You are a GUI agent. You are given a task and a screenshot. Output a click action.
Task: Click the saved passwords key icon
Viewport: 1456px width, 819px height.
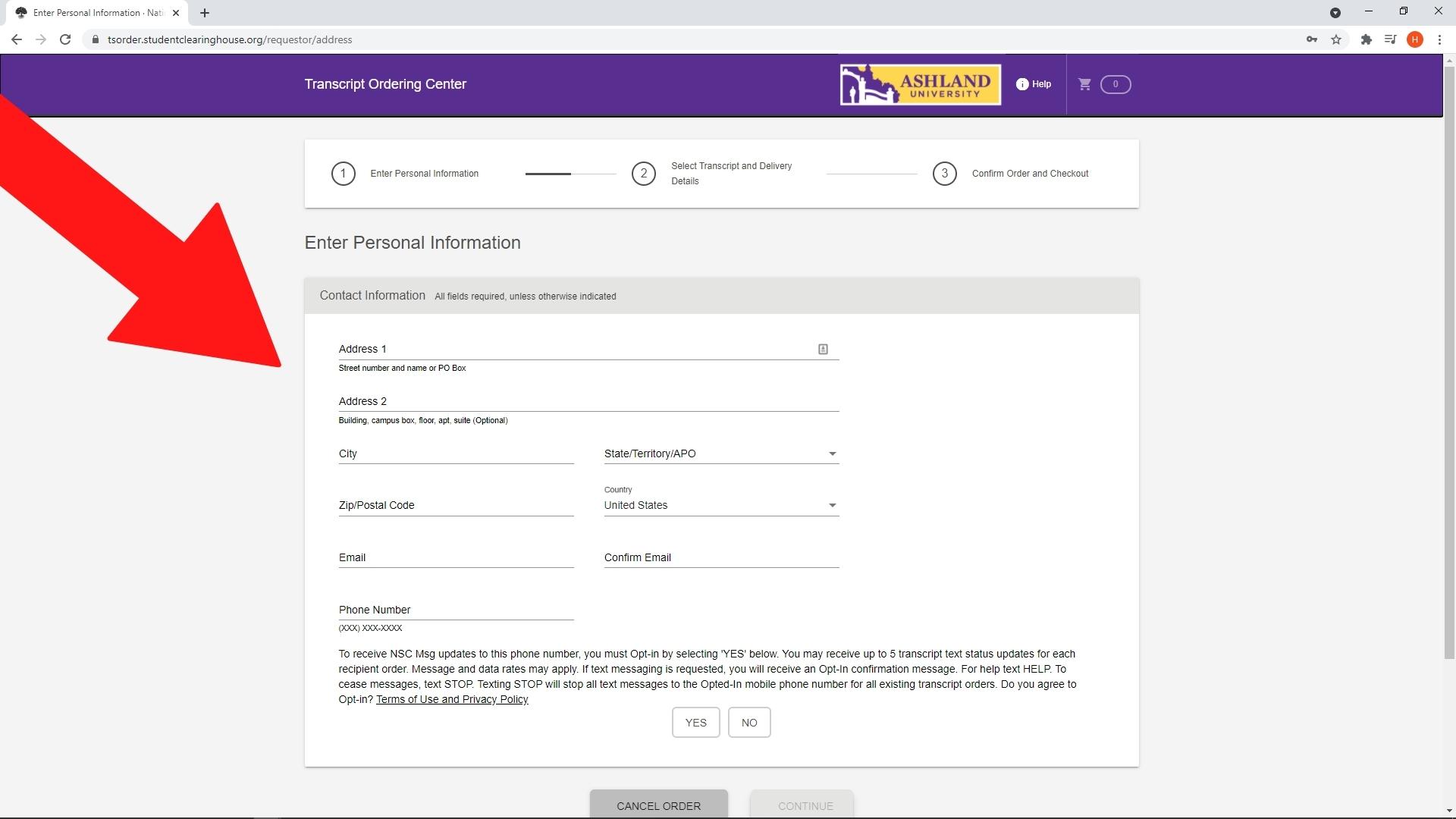coord(1311,39)
